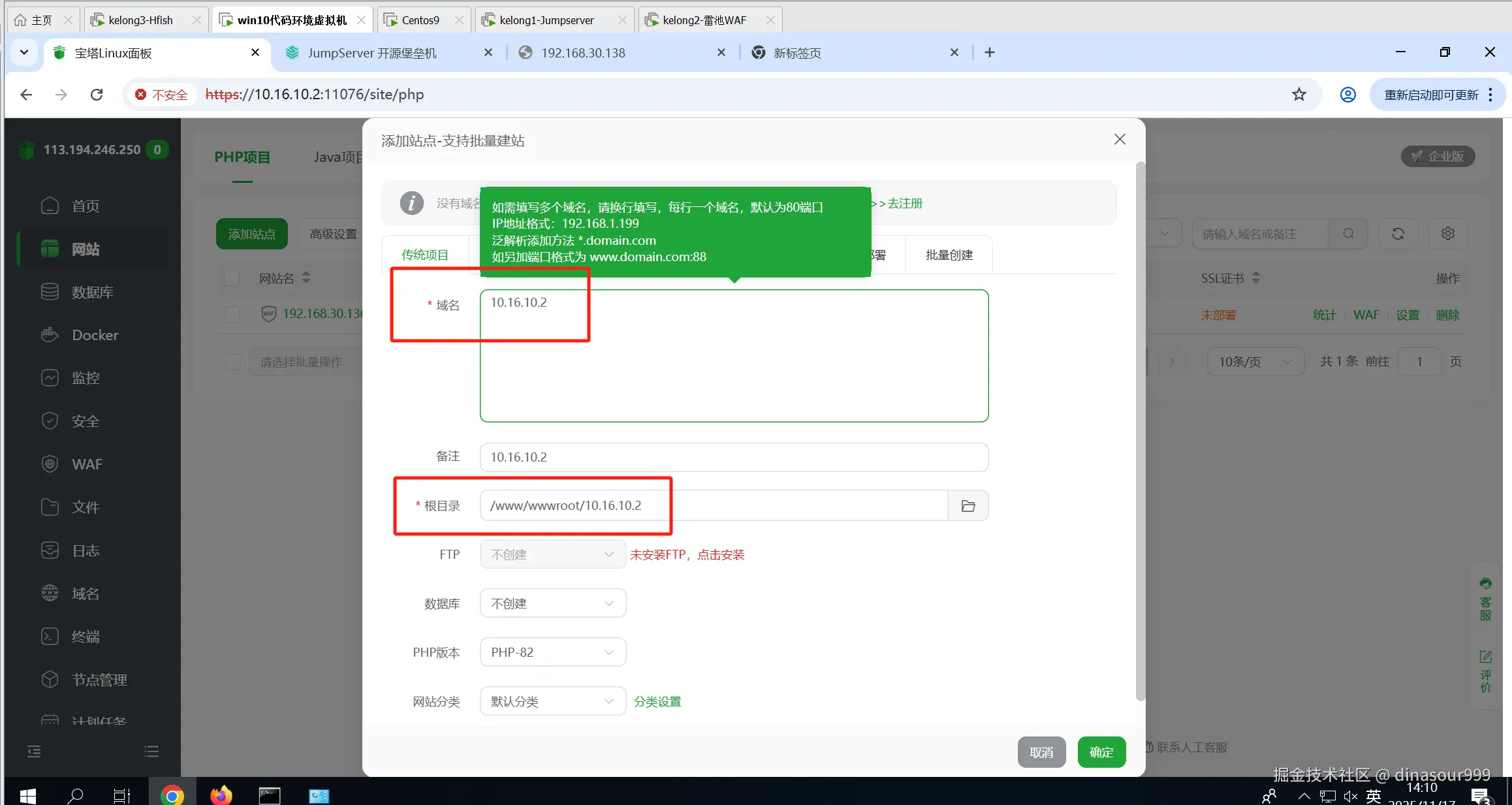Open the 数据库 dropdown set to 不创建

point(552,604)
